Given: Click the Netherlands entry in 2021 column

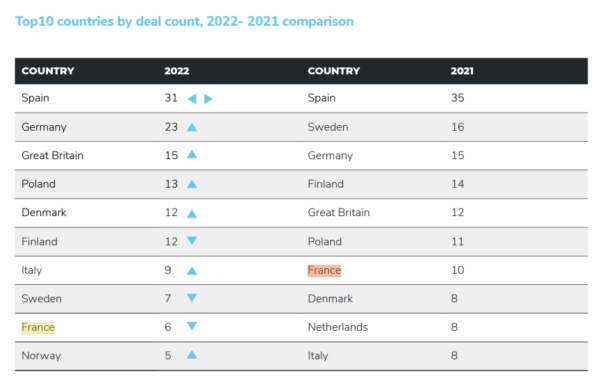Looking at the screenshot, I should coord(338,327).
